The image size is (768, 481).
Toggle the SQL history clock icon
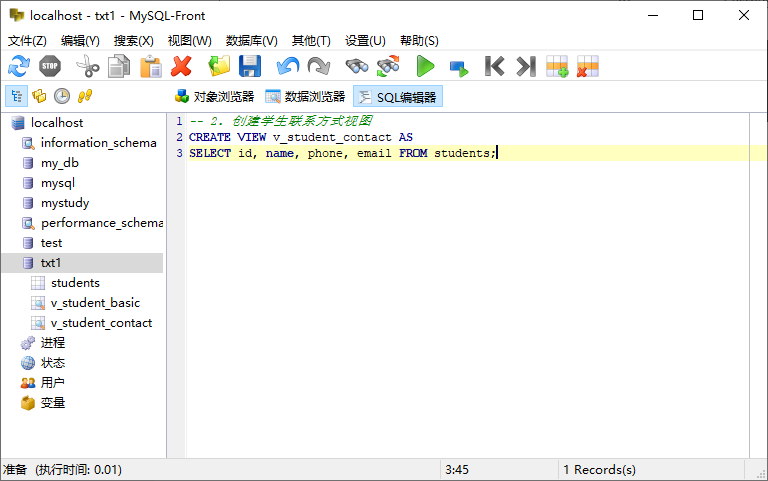[62, 96]
